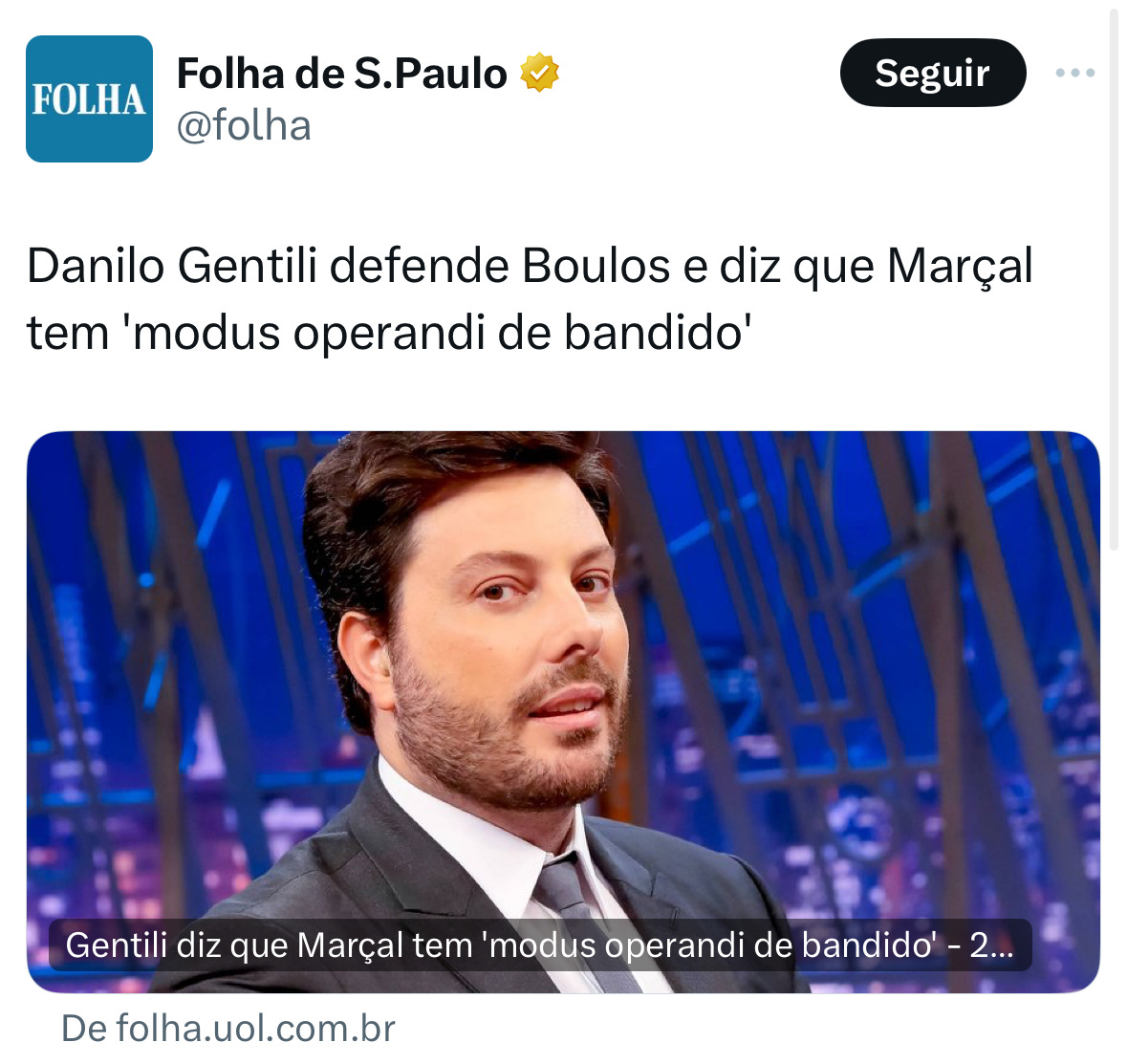Follow the account with Seguir button
The height and width of the screenshot is (1064, 1127).
(932, 73)
